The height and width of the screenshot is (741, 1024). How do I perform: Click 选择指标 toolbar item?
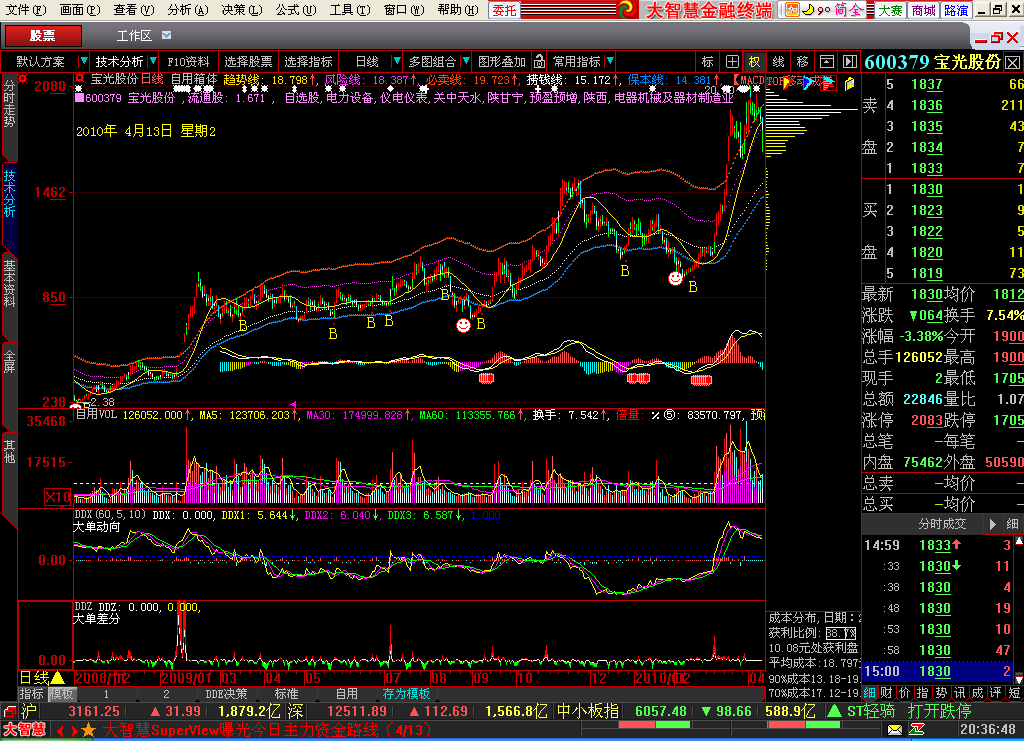308,61
